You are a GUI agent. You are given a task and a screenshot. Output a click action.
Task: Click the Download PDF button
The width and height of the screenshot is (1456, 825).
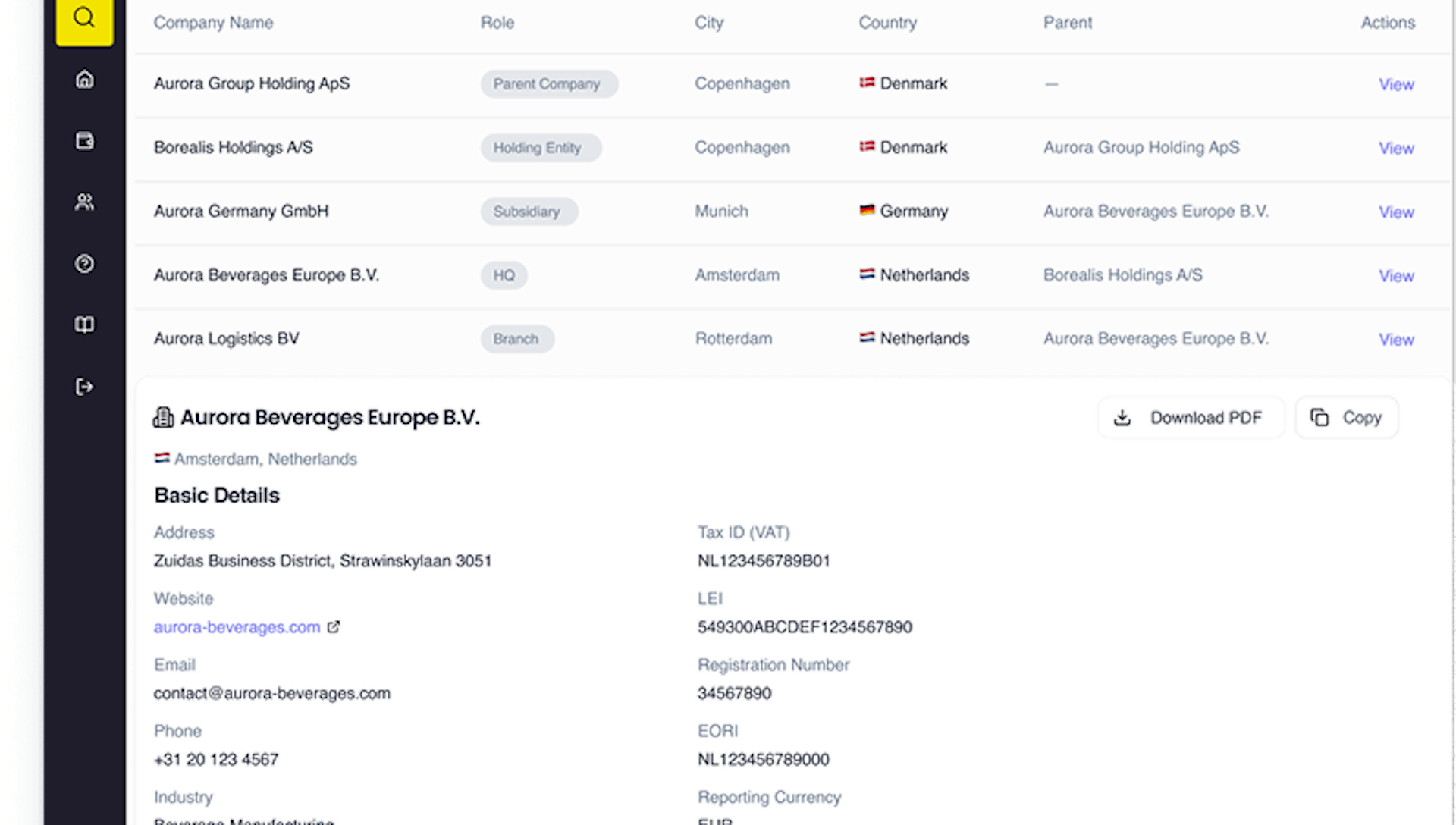(1191, 418)
